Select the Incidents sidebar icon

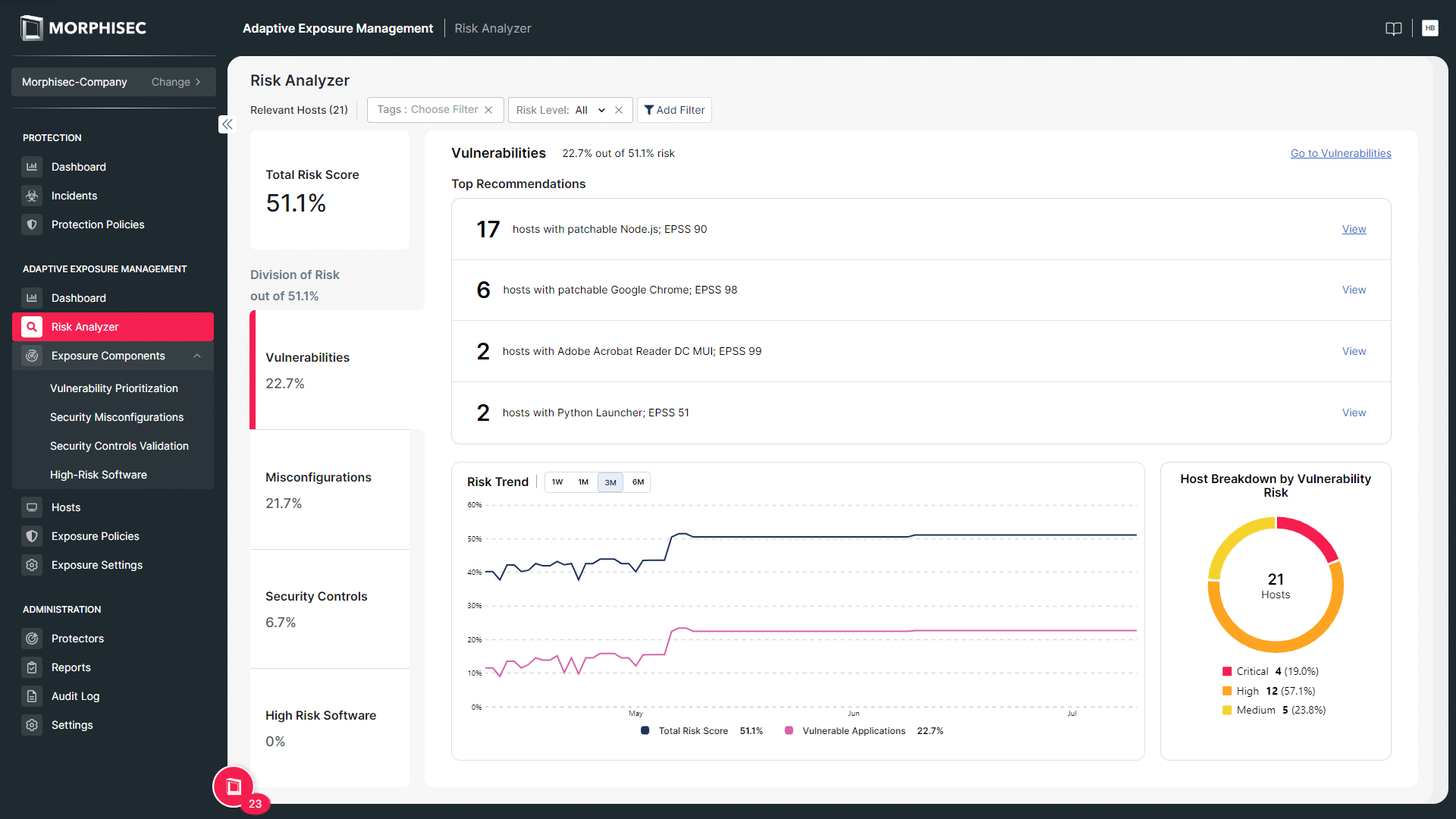pos(32,196)
